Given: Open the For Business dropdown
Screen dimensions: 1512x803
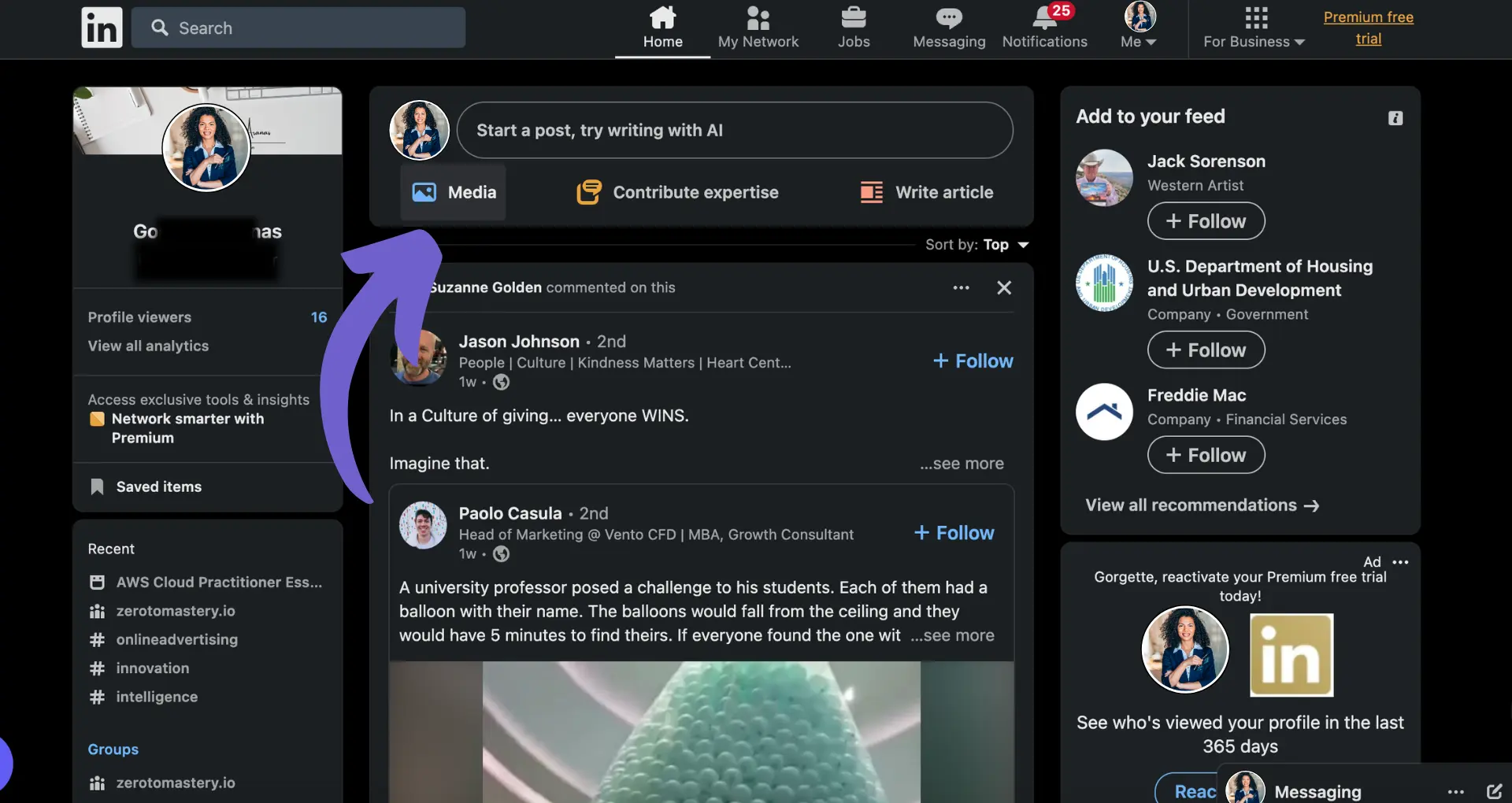Looking at the screenshot, I should [1254, 28].
